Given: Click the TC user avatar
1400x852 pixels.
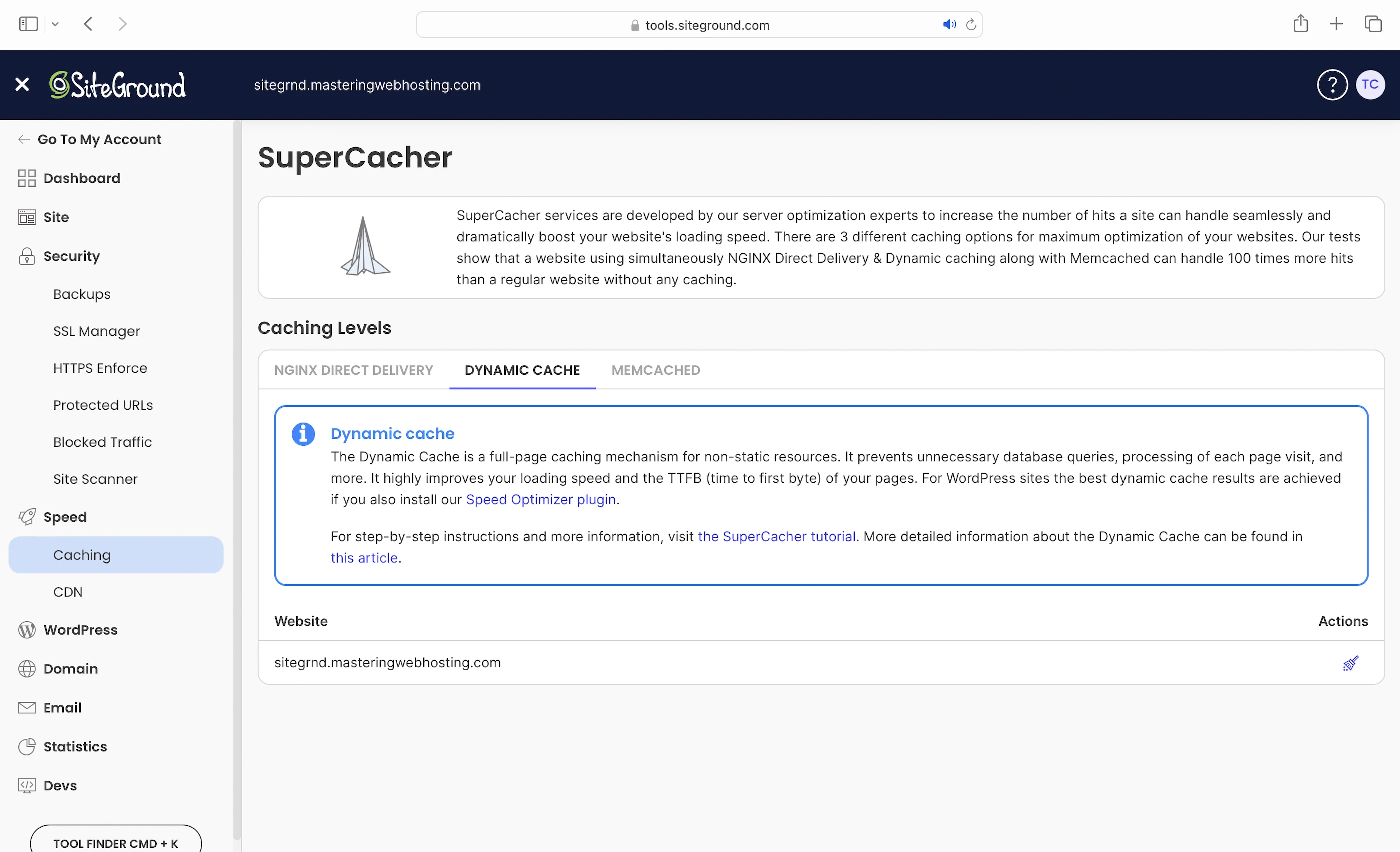Looking at the screenshot, I should tap(1370, 85).
